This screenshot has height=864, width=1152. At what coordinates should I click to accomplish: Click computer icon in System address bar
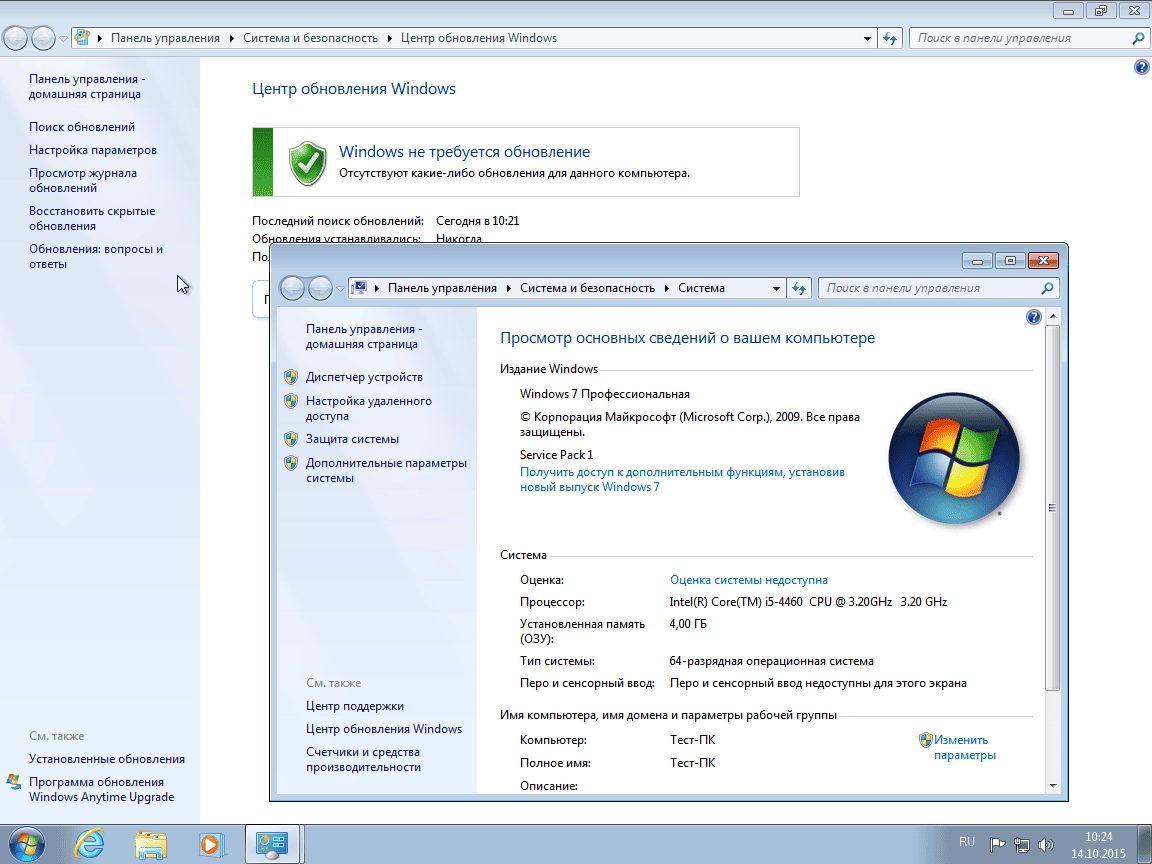point(359,288)
